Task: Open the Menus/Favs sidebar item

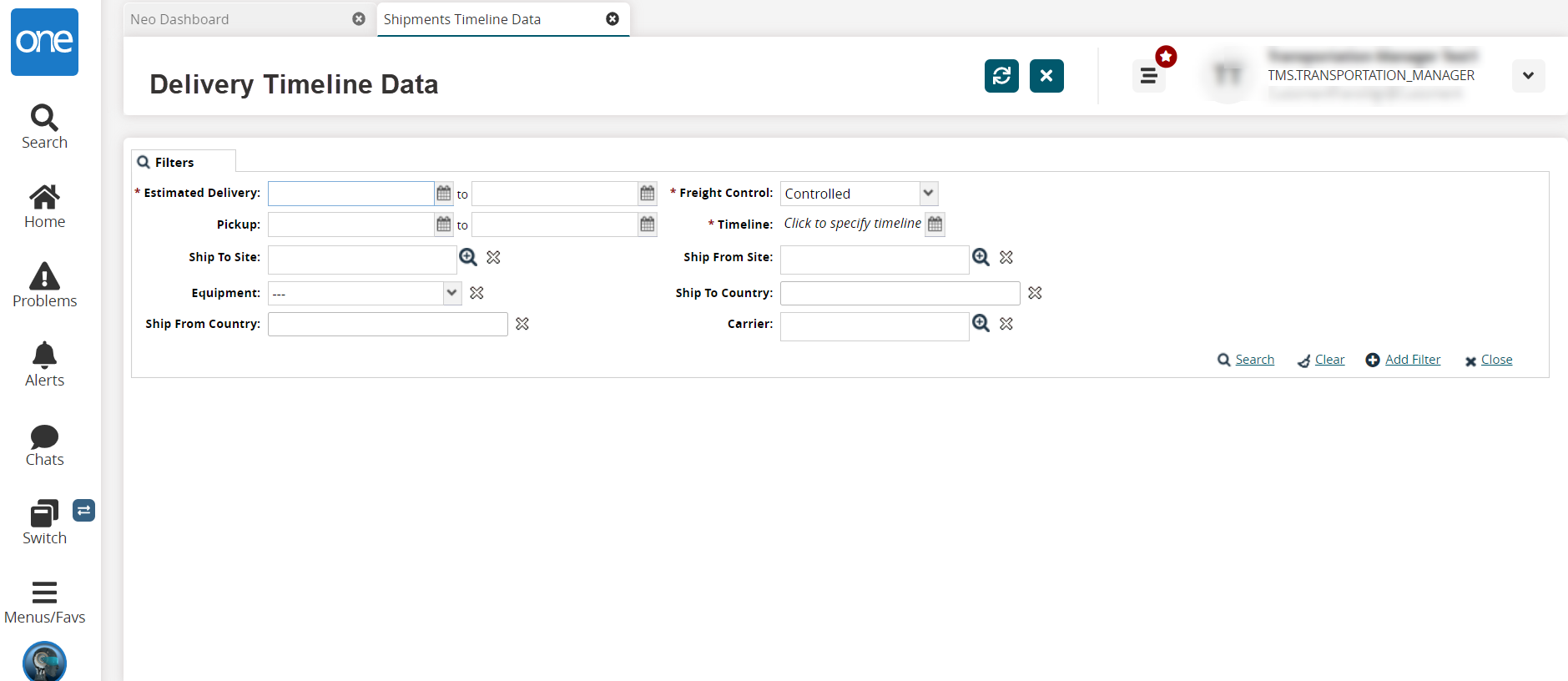Action: tap(44, 603)
